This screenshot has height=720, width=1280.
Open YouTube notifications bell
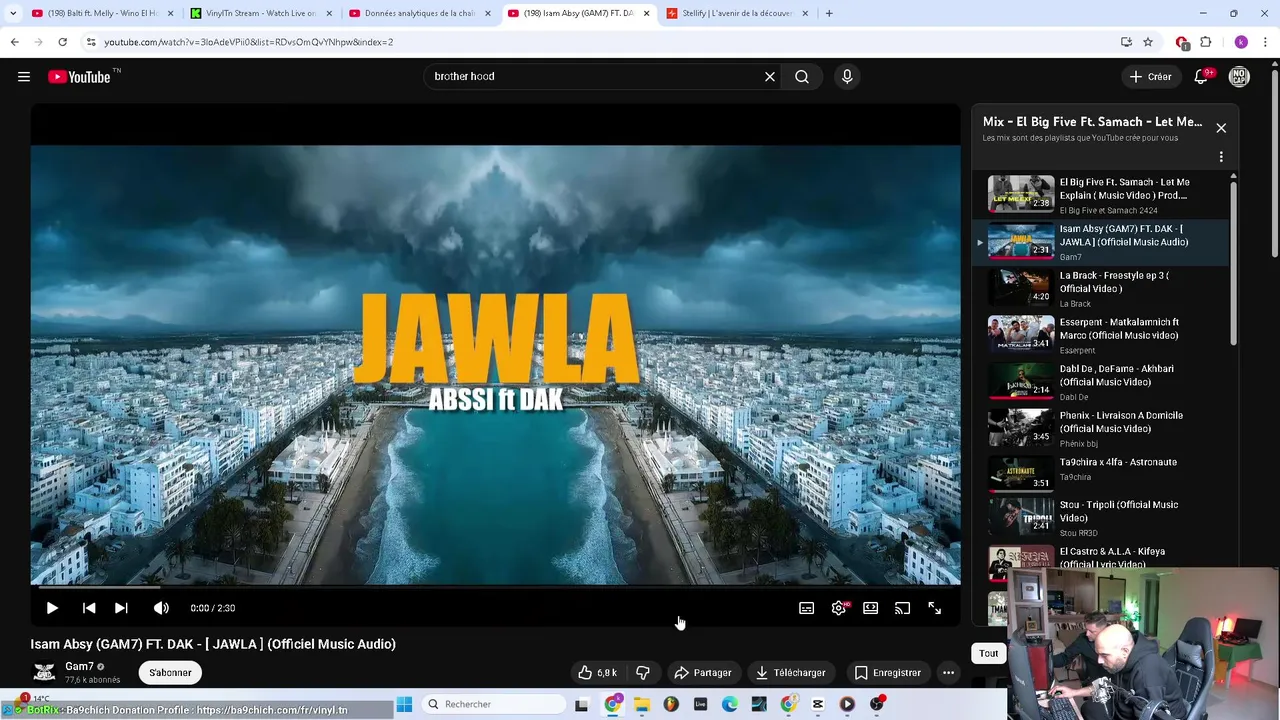(x=1202, y=77)
